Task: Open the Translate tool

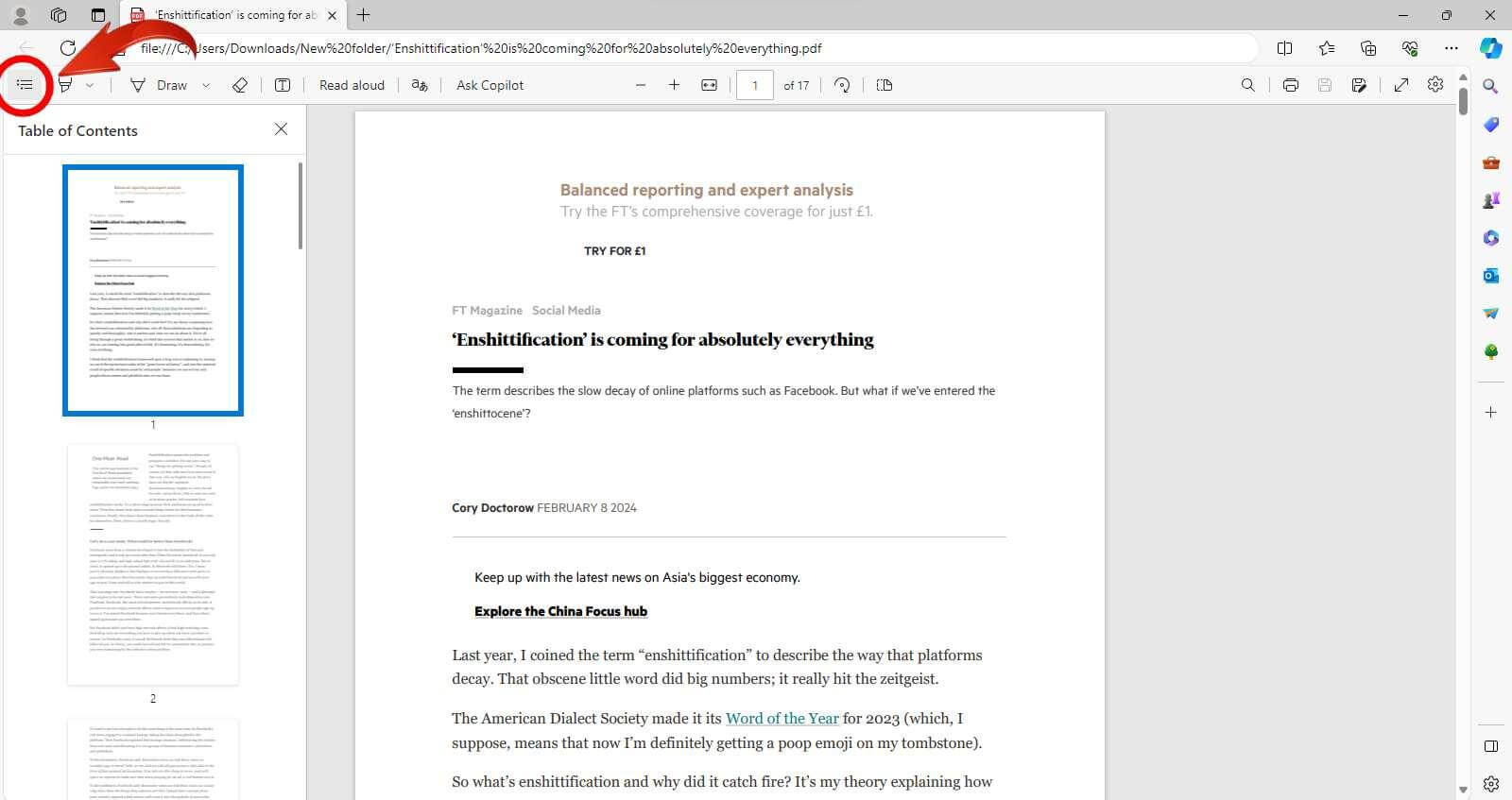Action: pos(420,85)
